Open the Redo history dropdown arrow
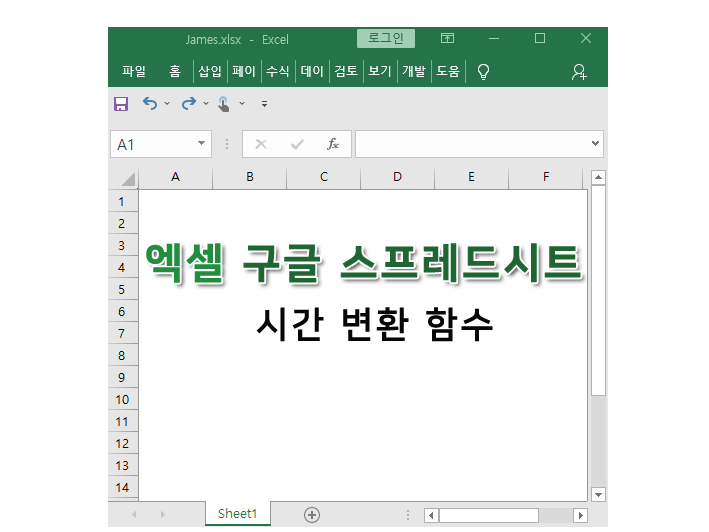The image size is (709, 532). coord(206,104)
